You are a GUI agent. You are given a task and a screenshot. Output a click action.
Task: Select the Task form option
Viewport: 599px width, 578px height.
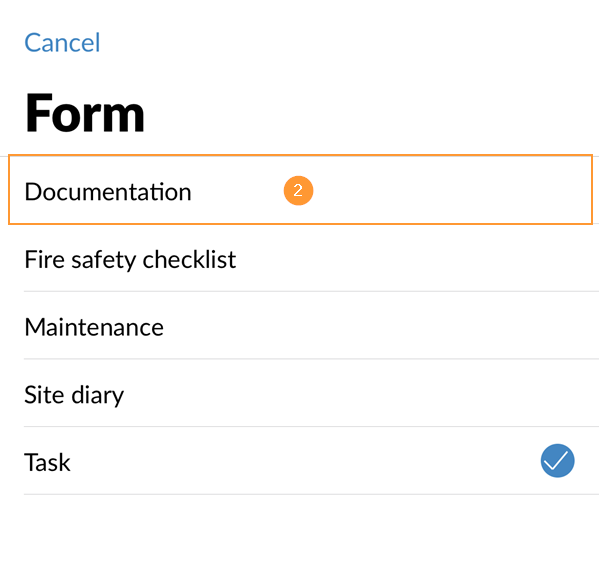point(300,461)
